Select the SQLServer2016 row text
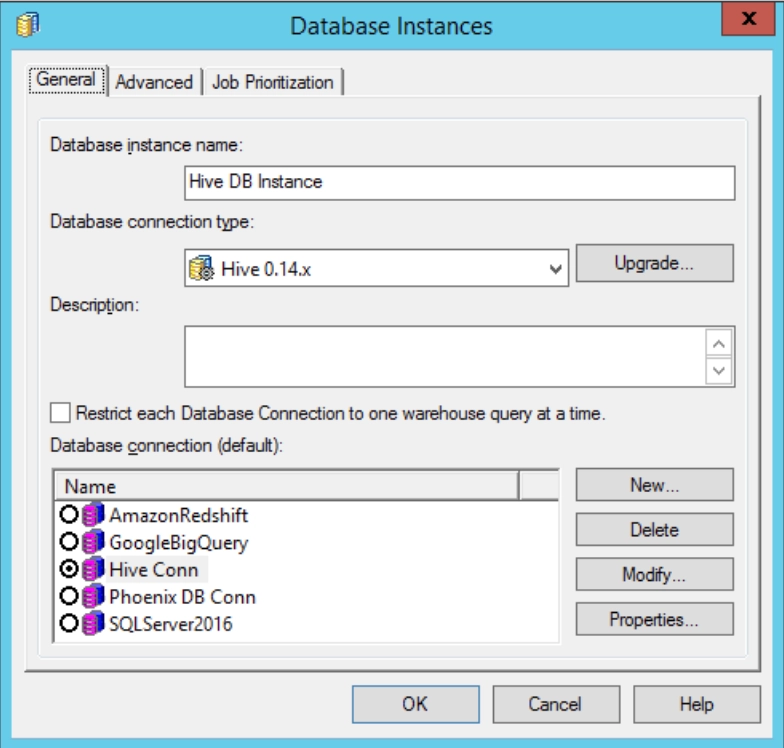 [x=171, y=624]
